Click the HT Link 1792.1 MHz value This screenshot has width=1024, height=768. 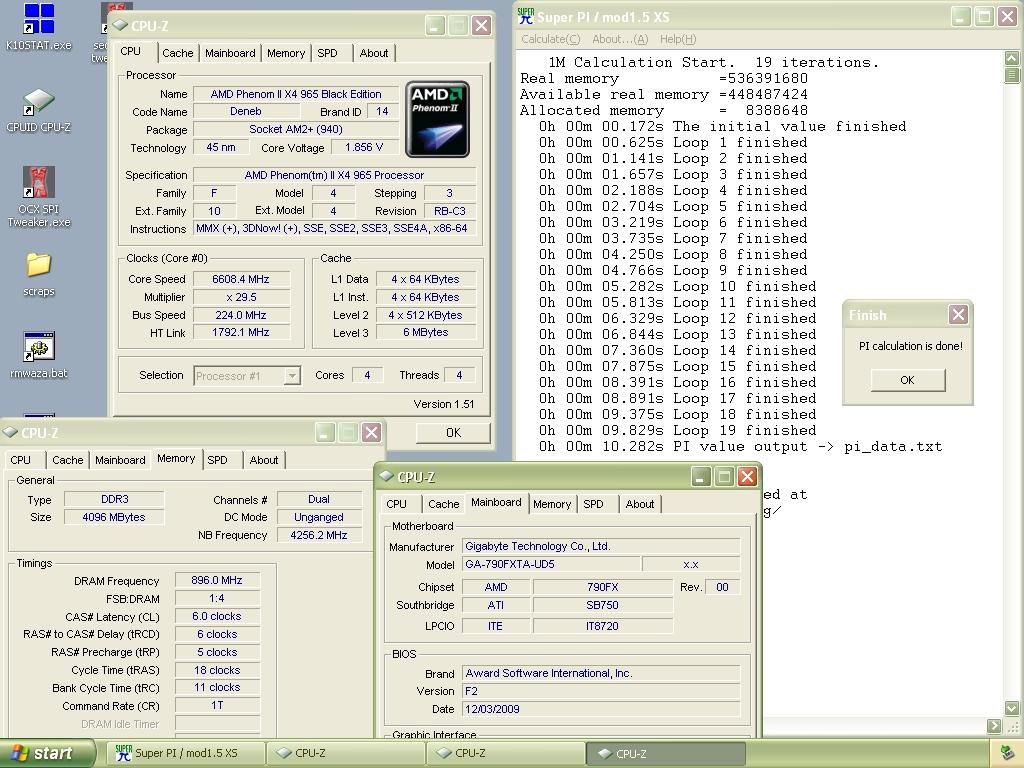(x=240, y=332)
